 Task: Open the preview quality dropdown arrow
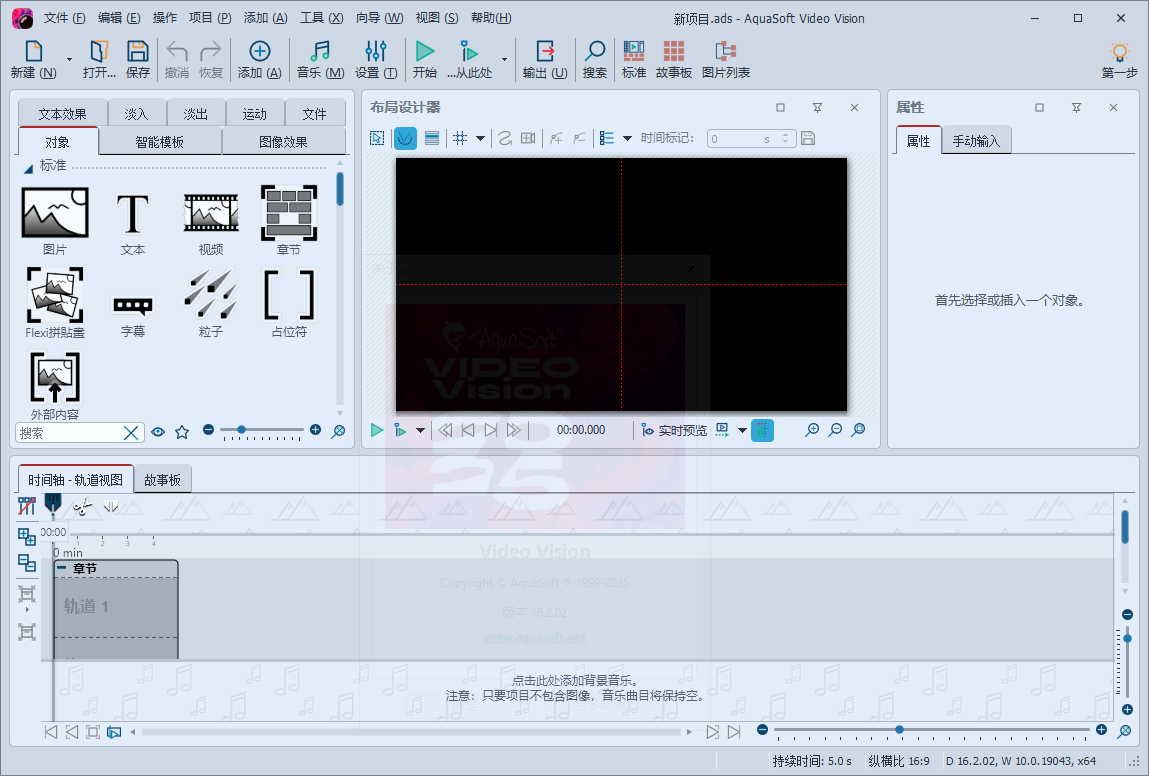click(x=742, y=430)
